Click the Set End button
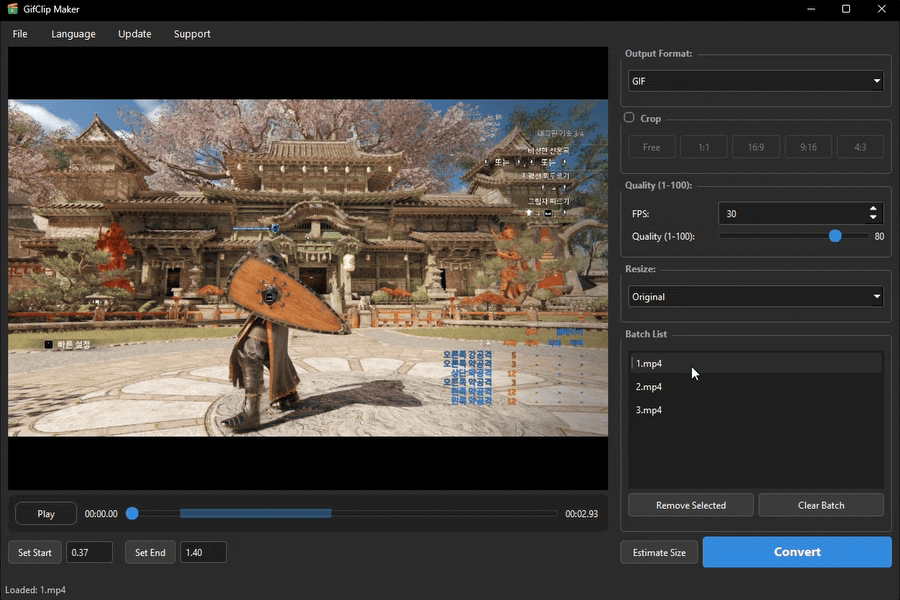This screenshot has width=900, height=600. (150, 552)
